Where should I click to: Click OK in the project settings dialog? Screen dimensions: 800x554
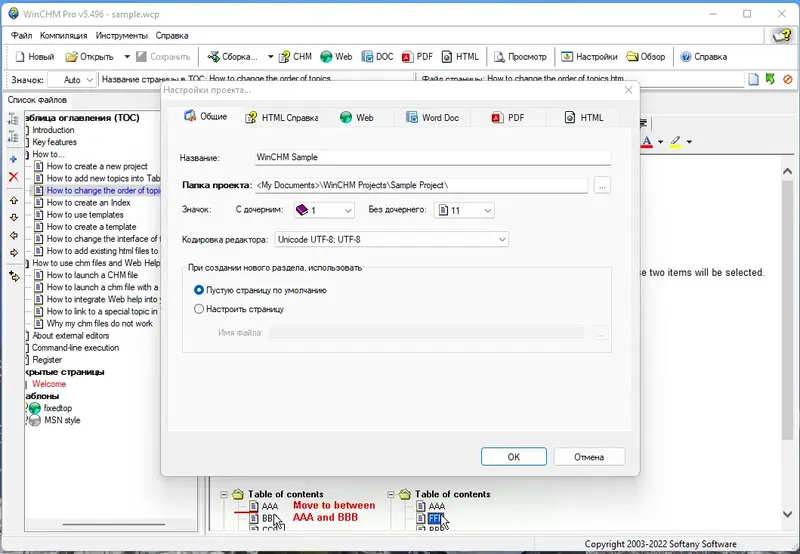click(x=513, y=457)
